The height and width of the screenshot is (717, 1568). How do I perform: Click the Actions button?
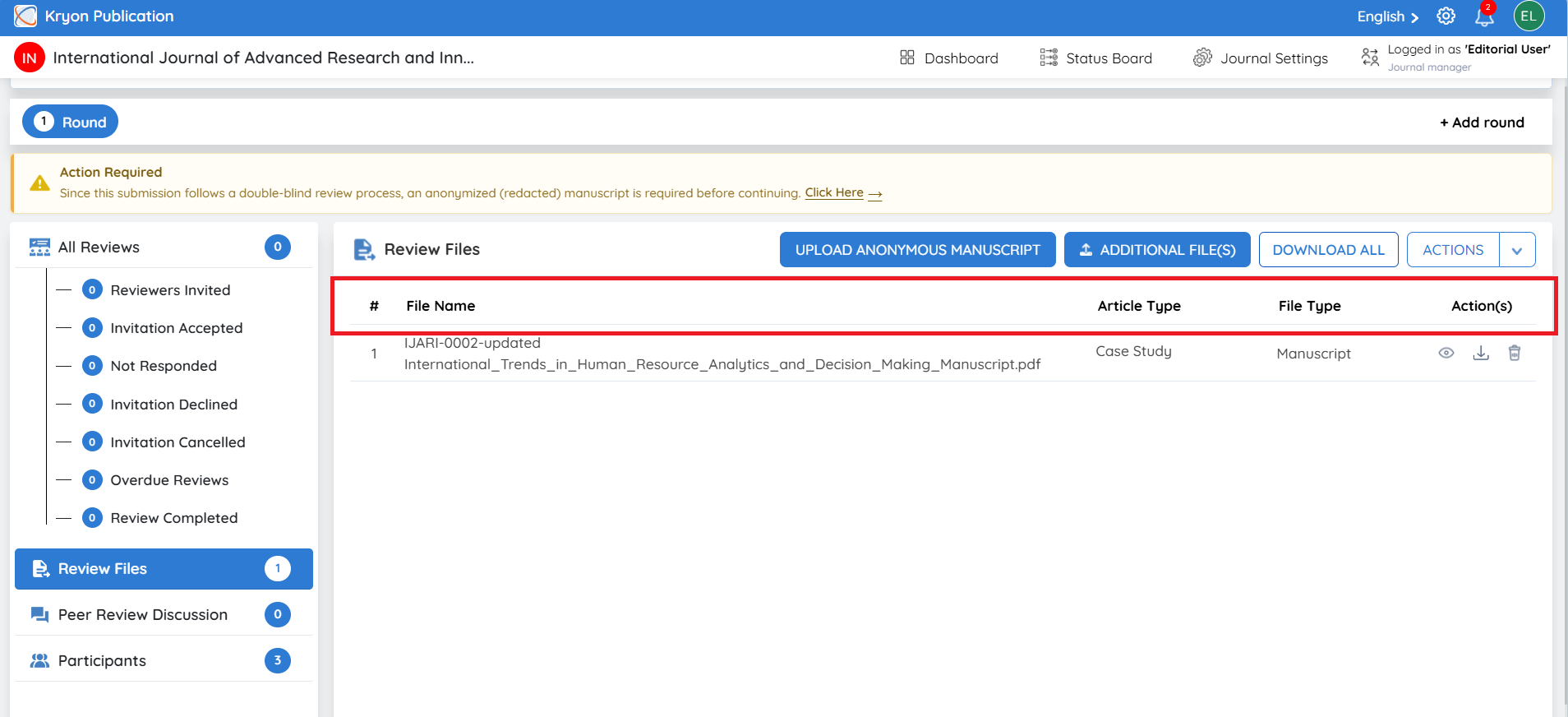point(1453,250)
